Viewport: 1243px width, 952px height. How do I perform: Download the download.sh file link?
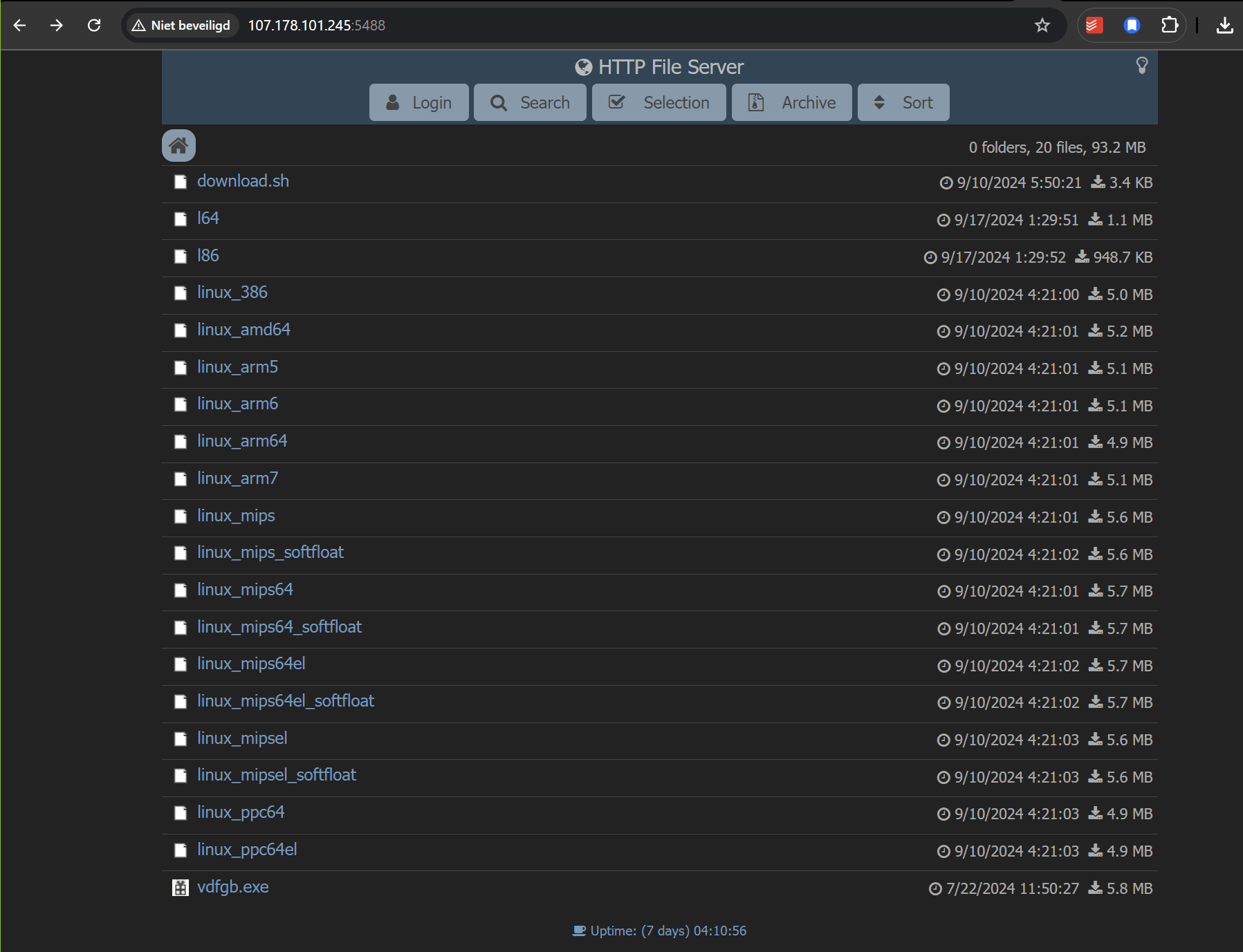242,180
